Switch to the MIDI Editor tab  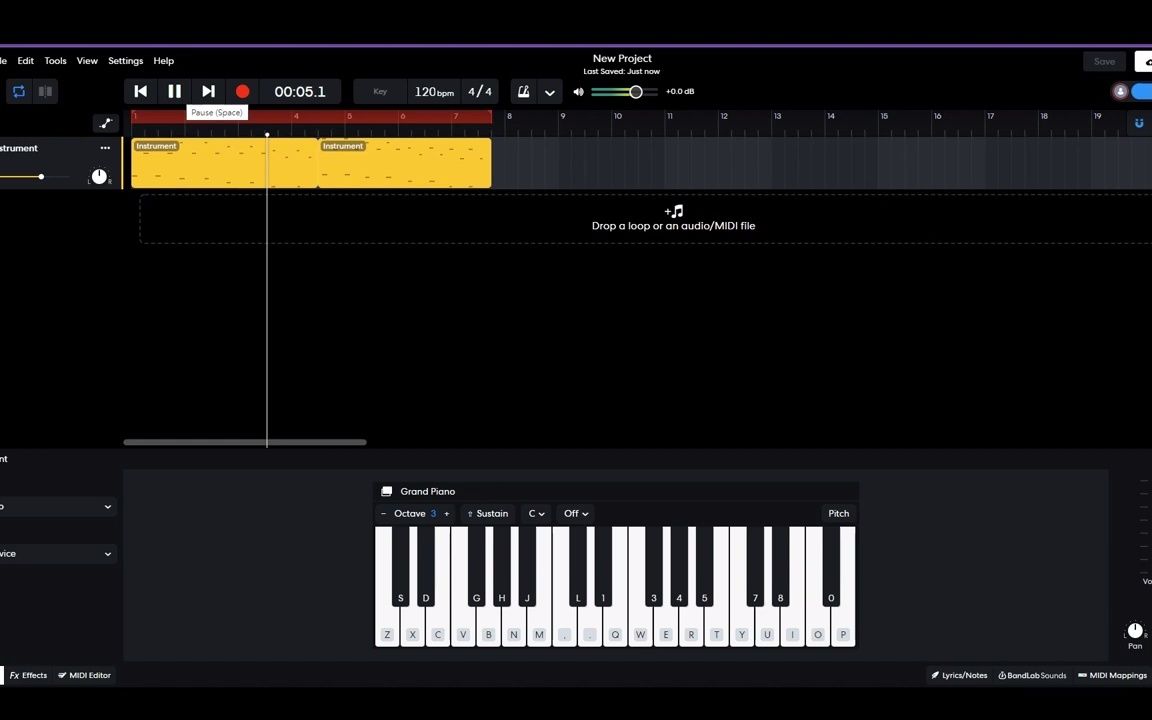pos(84,675)
